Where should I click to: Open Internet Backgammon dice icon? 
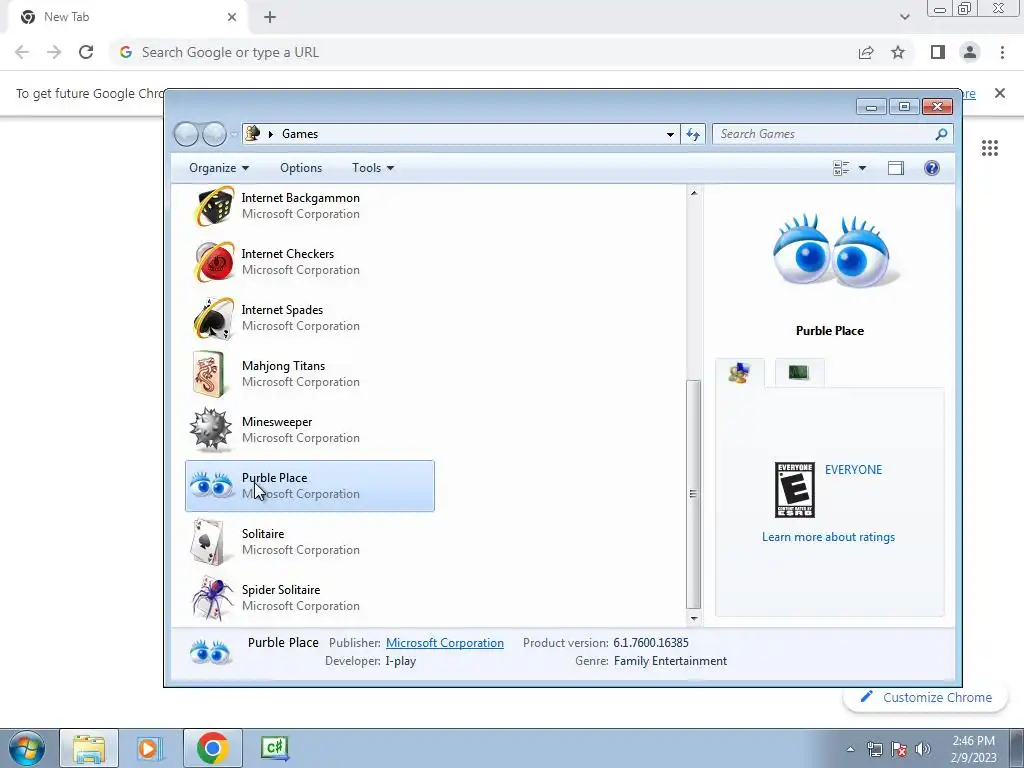click(x=214, y=206)
